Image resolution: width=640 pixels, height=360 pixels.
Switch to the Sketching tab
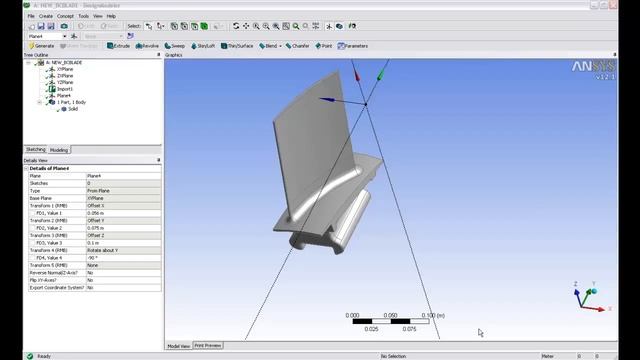(36, 150)
